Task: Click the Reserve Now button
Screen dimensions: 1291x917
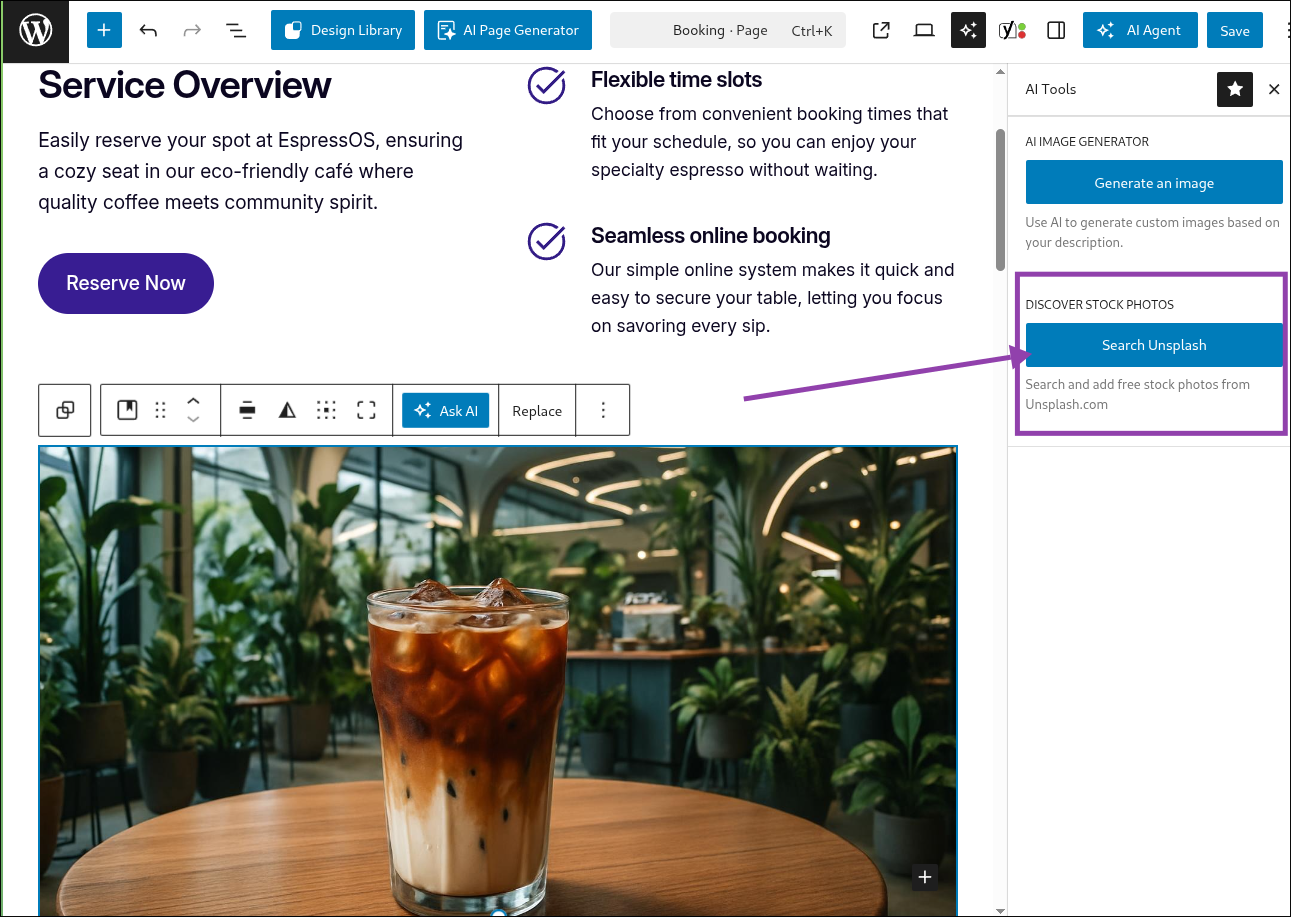Action: (x=126, y=283)
